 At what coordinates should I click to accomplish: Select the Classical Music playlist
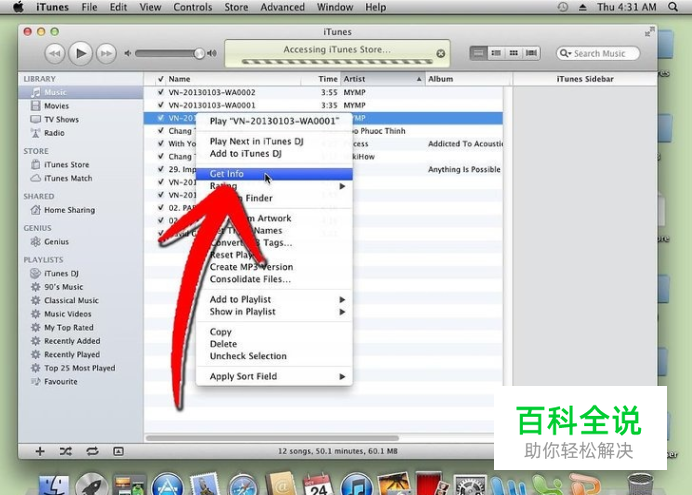click(81, 300)
